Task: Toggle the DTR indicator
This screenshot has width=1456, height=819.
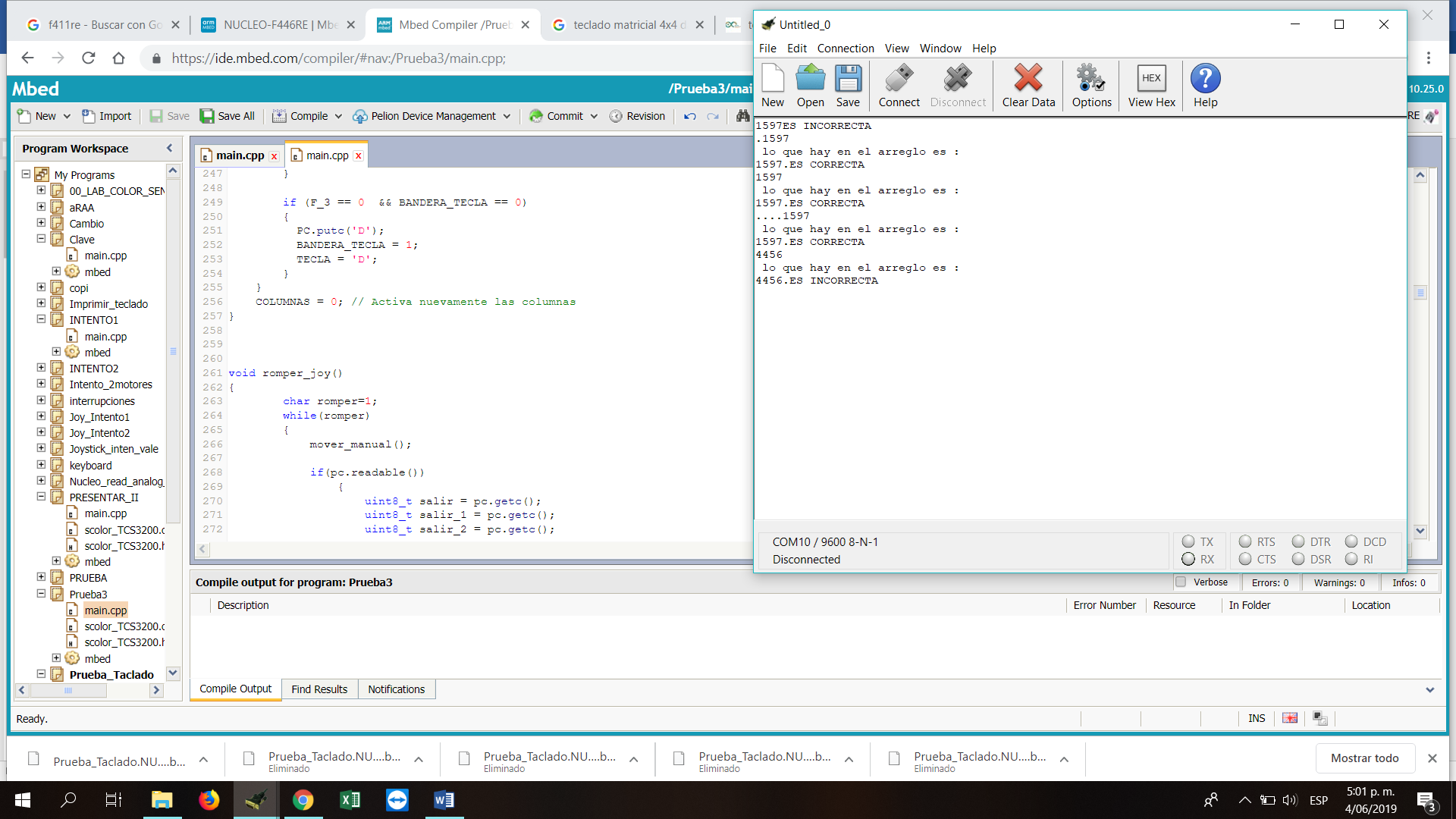Action: coord(1298,541)
